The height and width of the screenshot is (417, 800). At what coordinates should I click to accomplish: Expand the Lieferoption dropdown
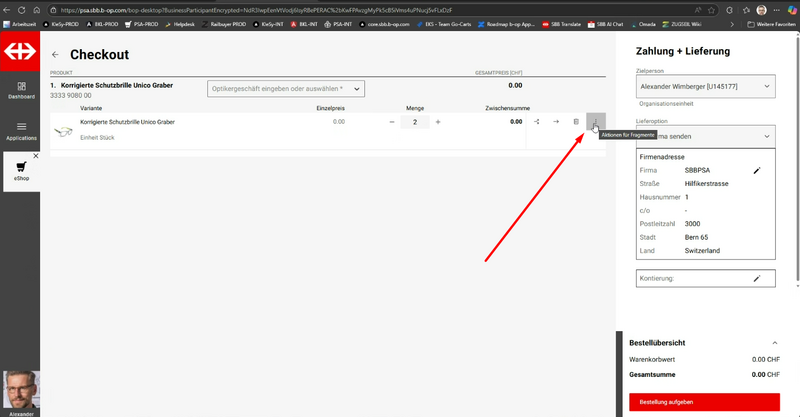pyautogui.click(x=704, y=135)
